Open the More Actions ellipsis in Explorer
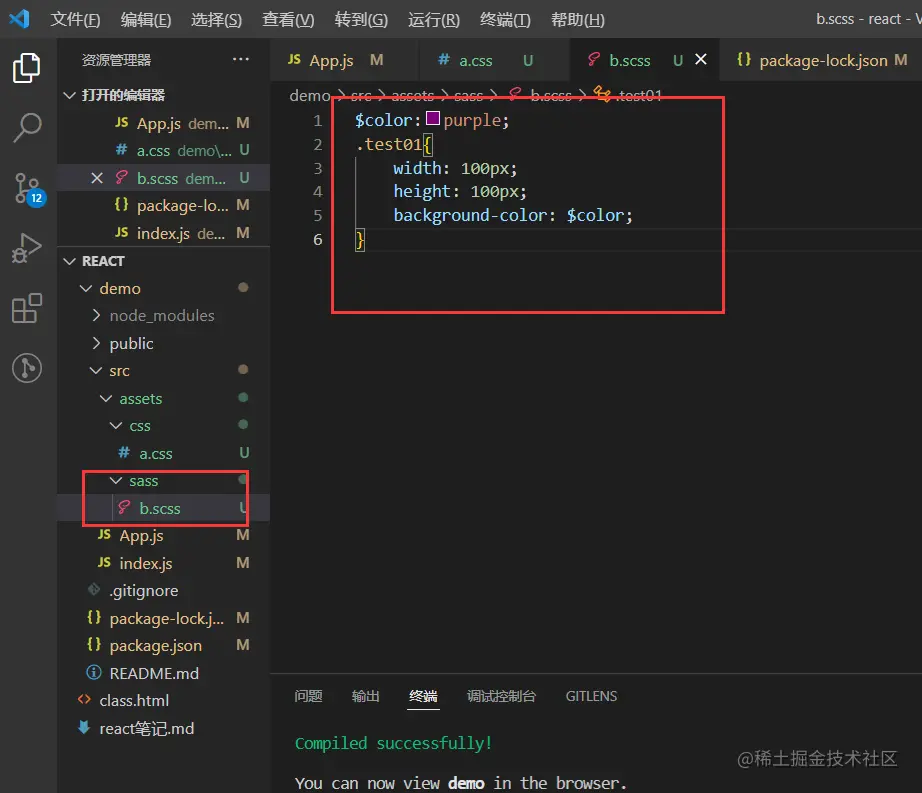The width and height of the screenshot is (922, 793). tap(240, 59)
